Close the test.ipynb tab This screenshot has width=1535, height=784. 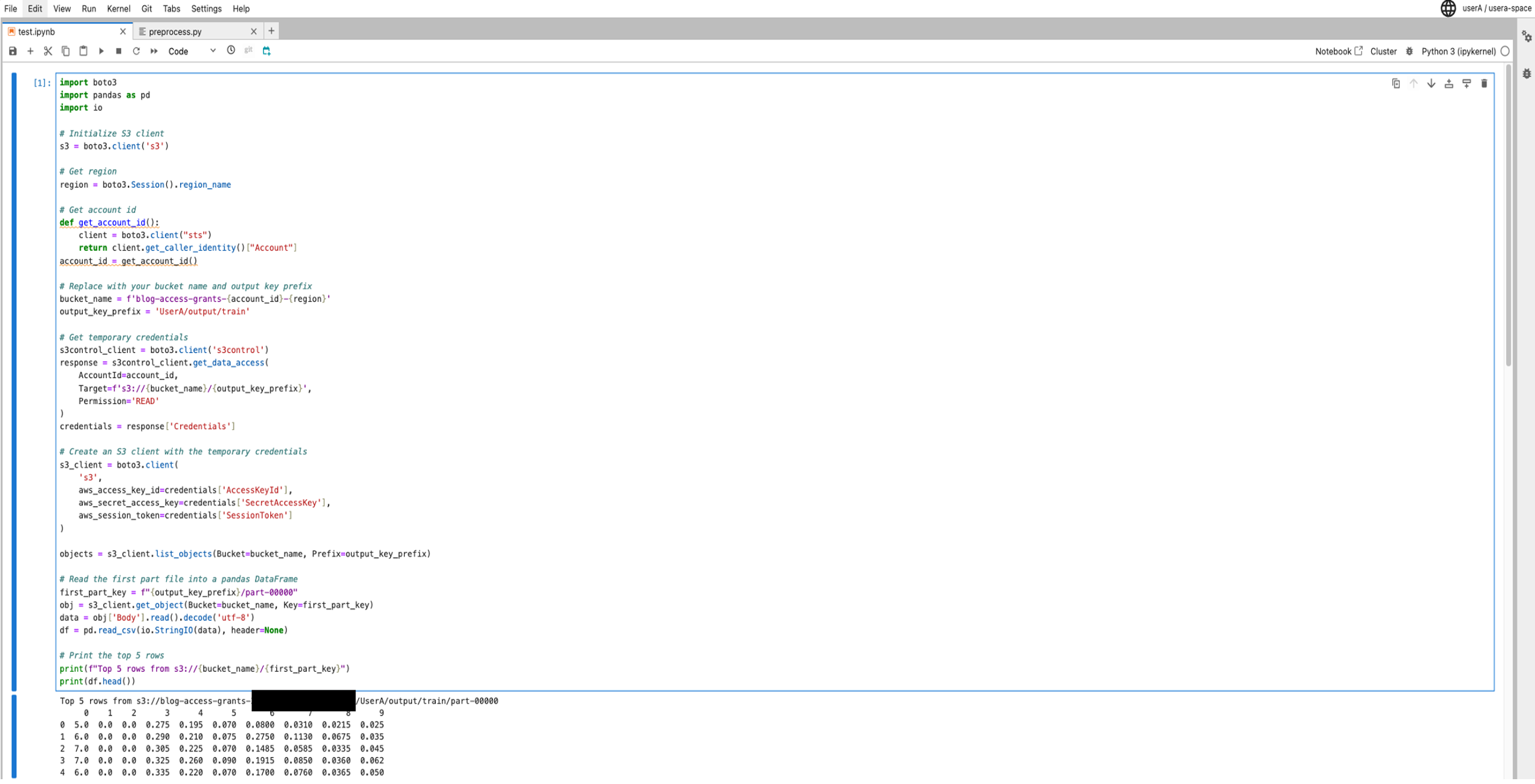click(123, 31)
